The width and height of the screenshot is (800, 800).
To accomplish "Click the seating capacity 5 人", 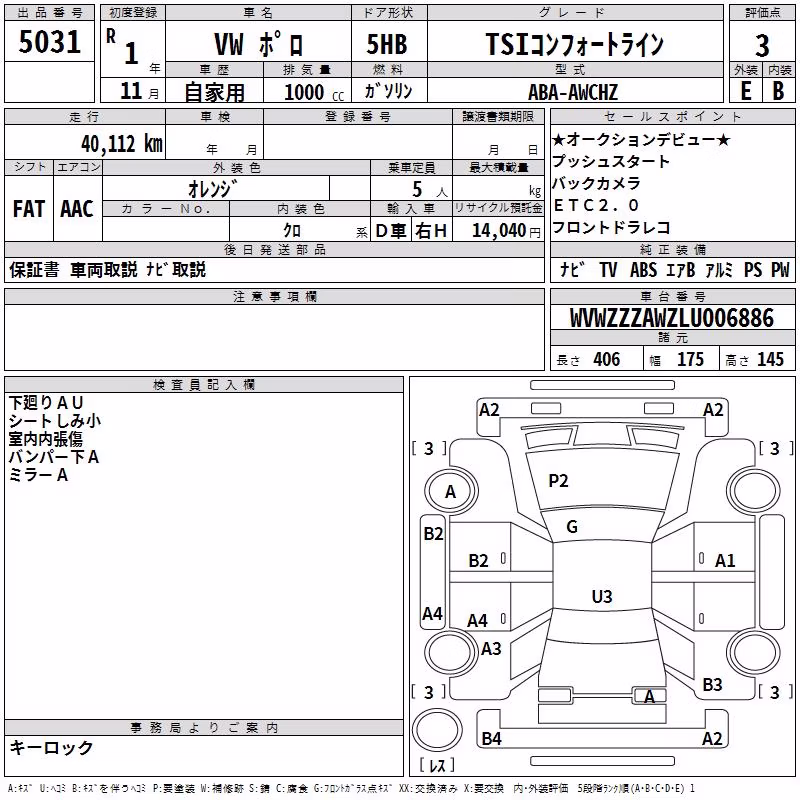I will (430, 190).
